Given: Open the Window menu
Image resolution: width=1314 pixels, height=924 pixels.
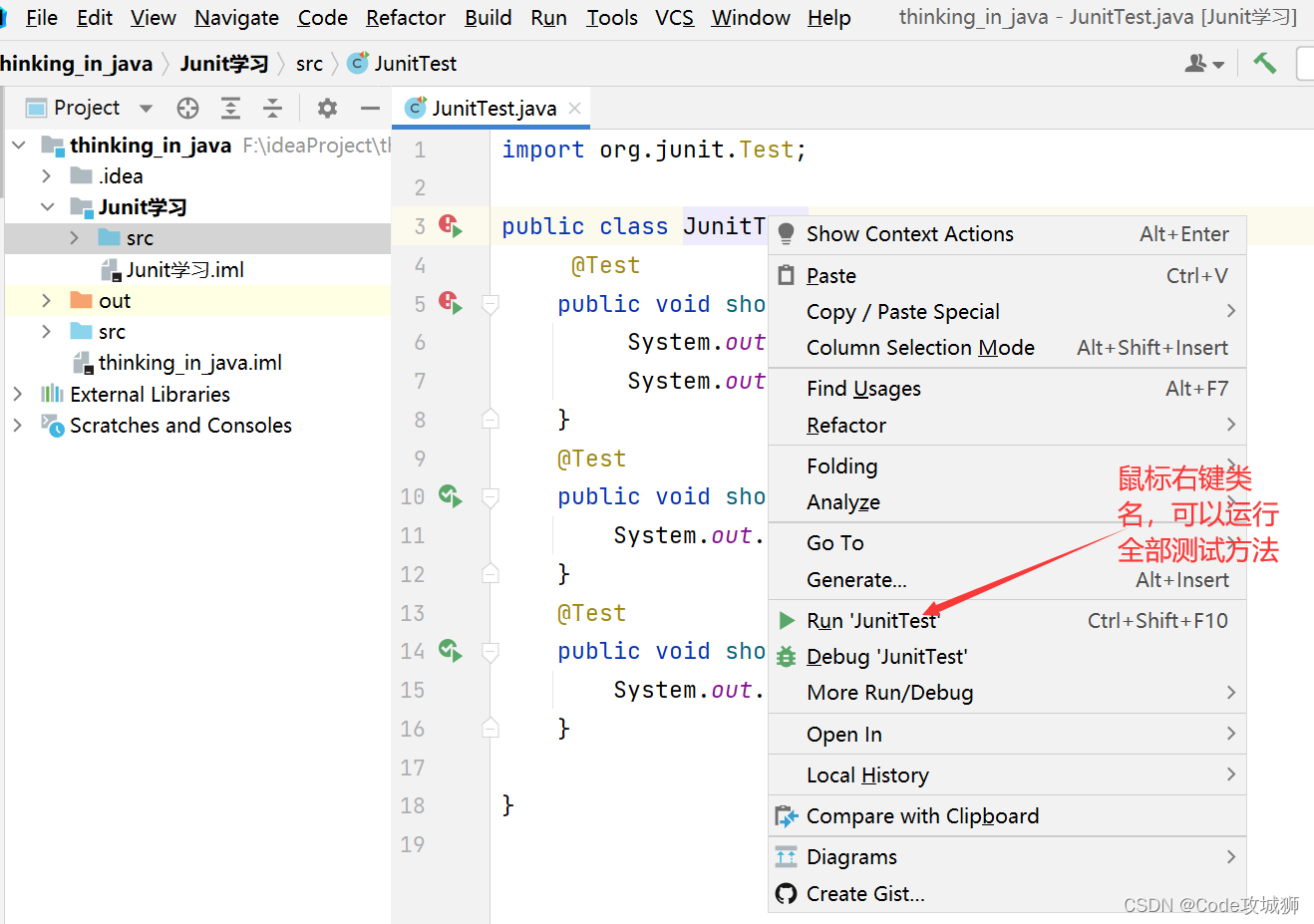Looking at the screenshot, I should point(751,18).
